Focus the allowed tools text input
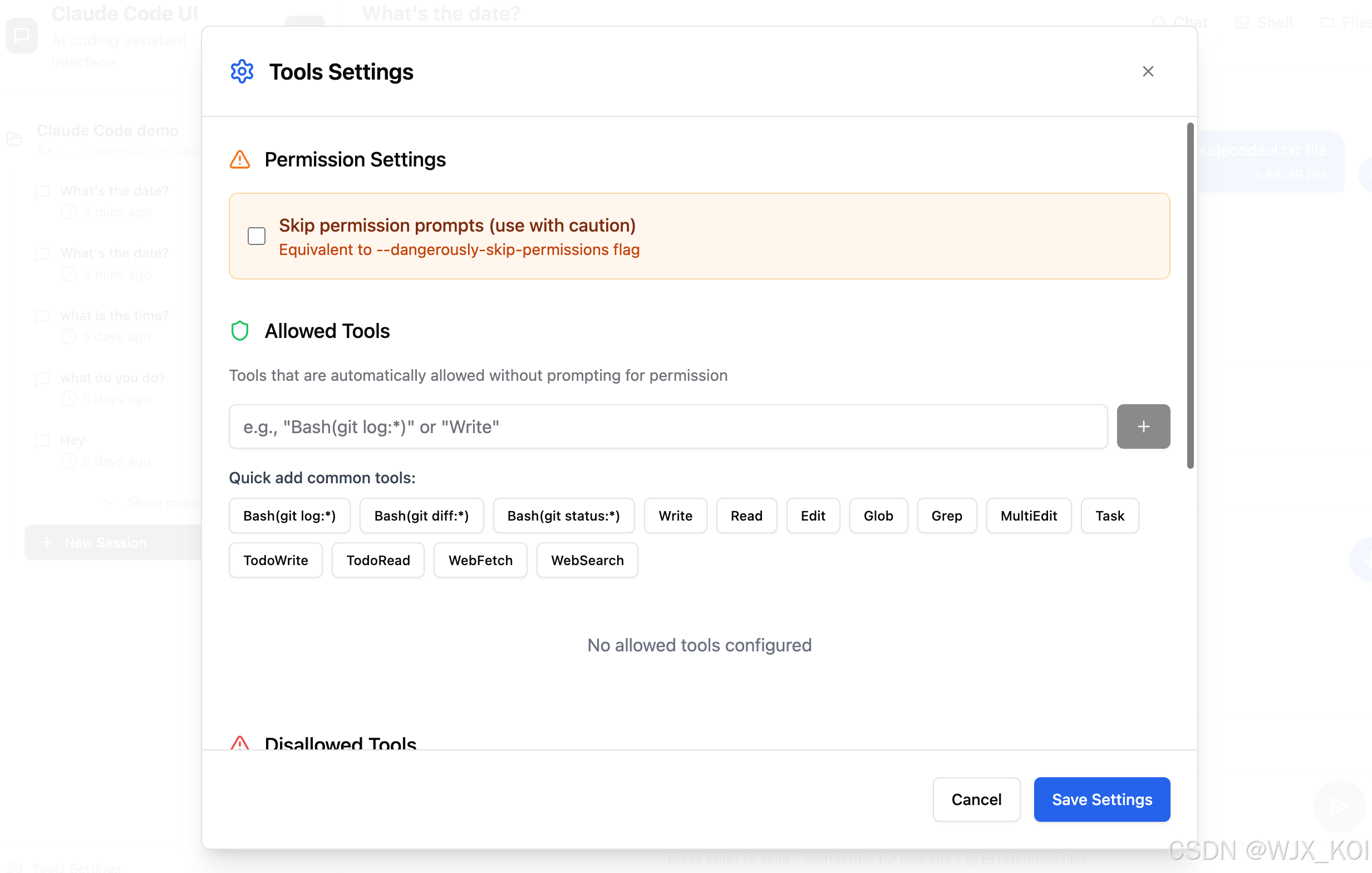The image size is (1372, 873). pos(668,427)
